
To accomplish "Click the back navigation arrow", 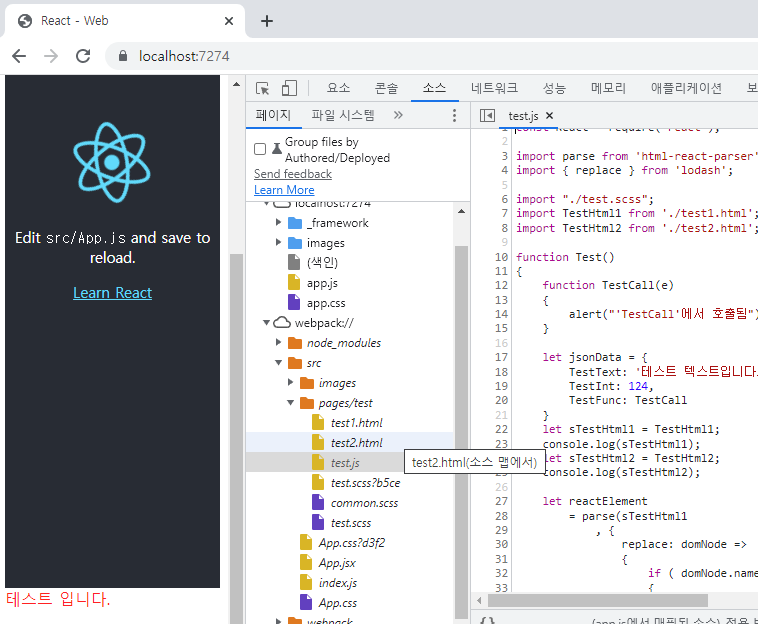I will [x=19, y=56].
